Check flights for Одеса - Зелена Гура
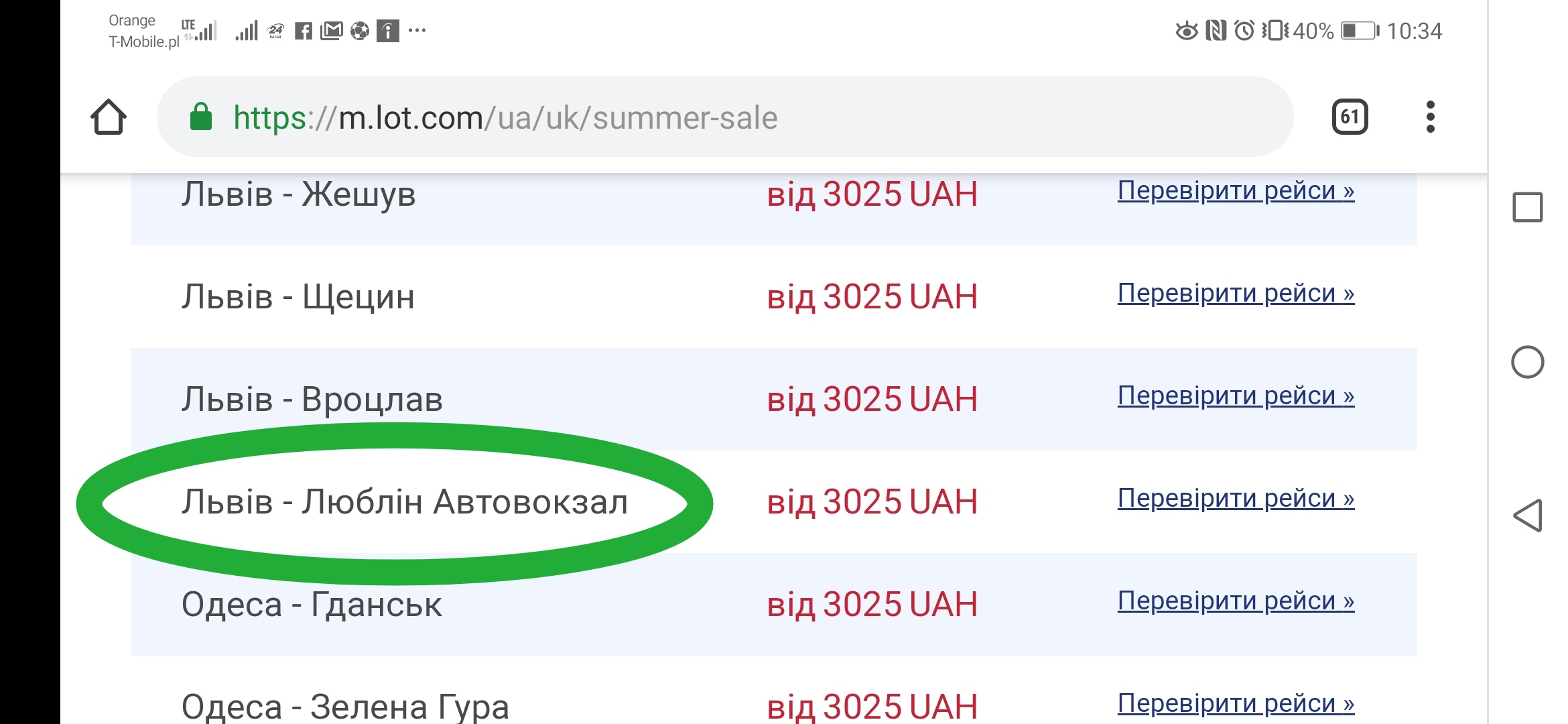The image size is (1568, 724). coord(1236,704)
